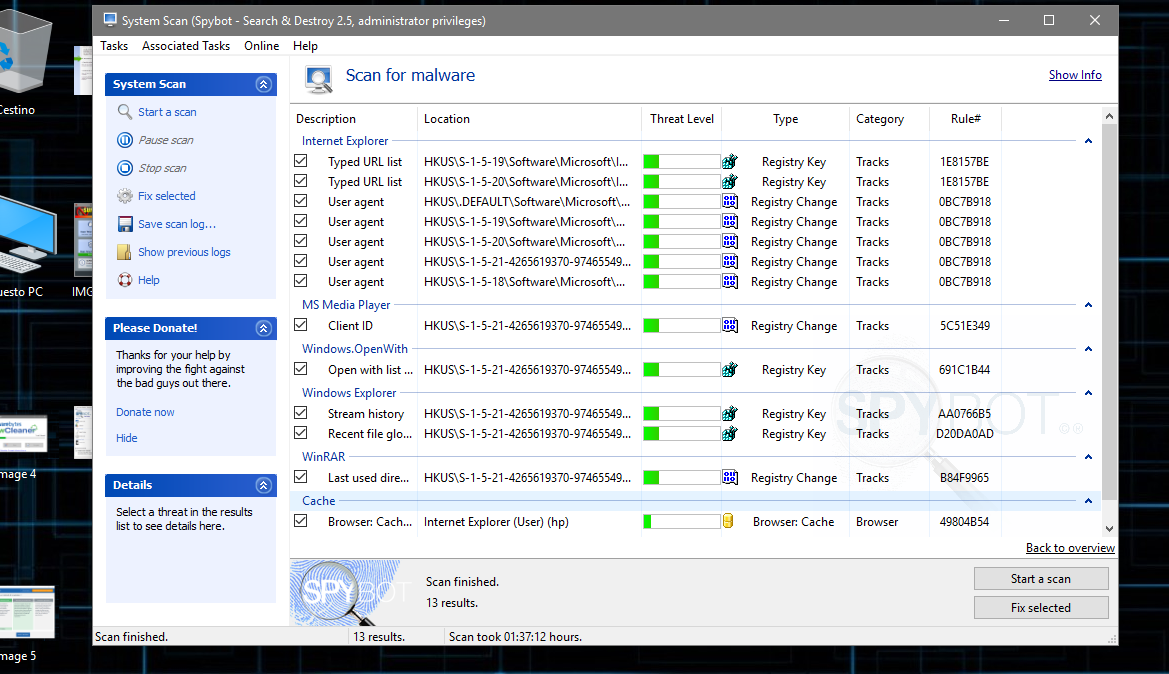
Task: Click the results list scroll down arrow
Action: pos(1109,529)
